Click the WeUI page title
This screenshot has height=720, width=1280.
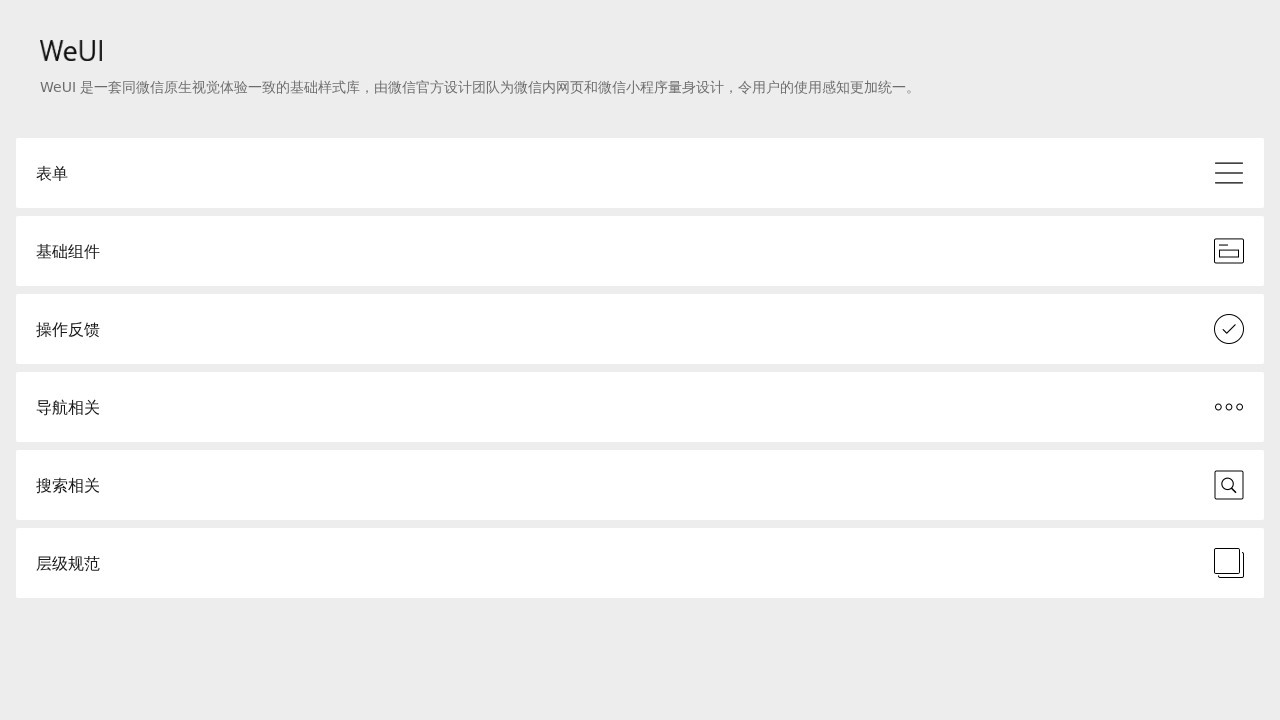click(x=72, y=51)
